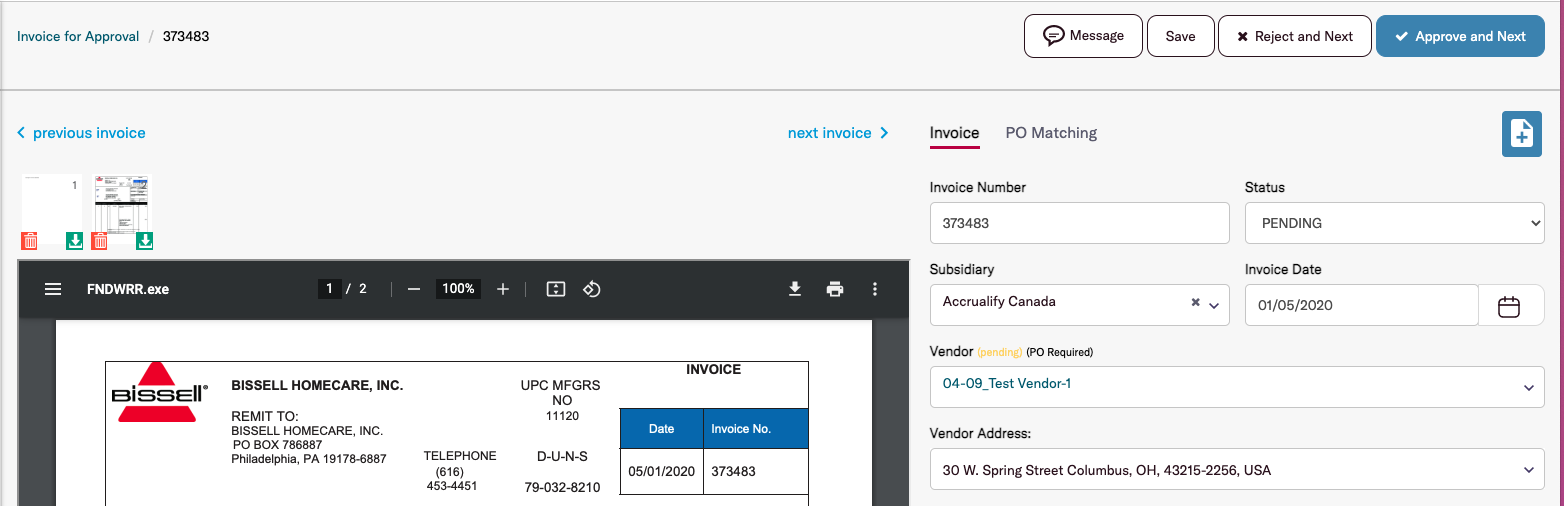This screenshot has width=1564, height=506.
Task: Open the Status dropdown showing PENDING
Action: point(1394,223)
